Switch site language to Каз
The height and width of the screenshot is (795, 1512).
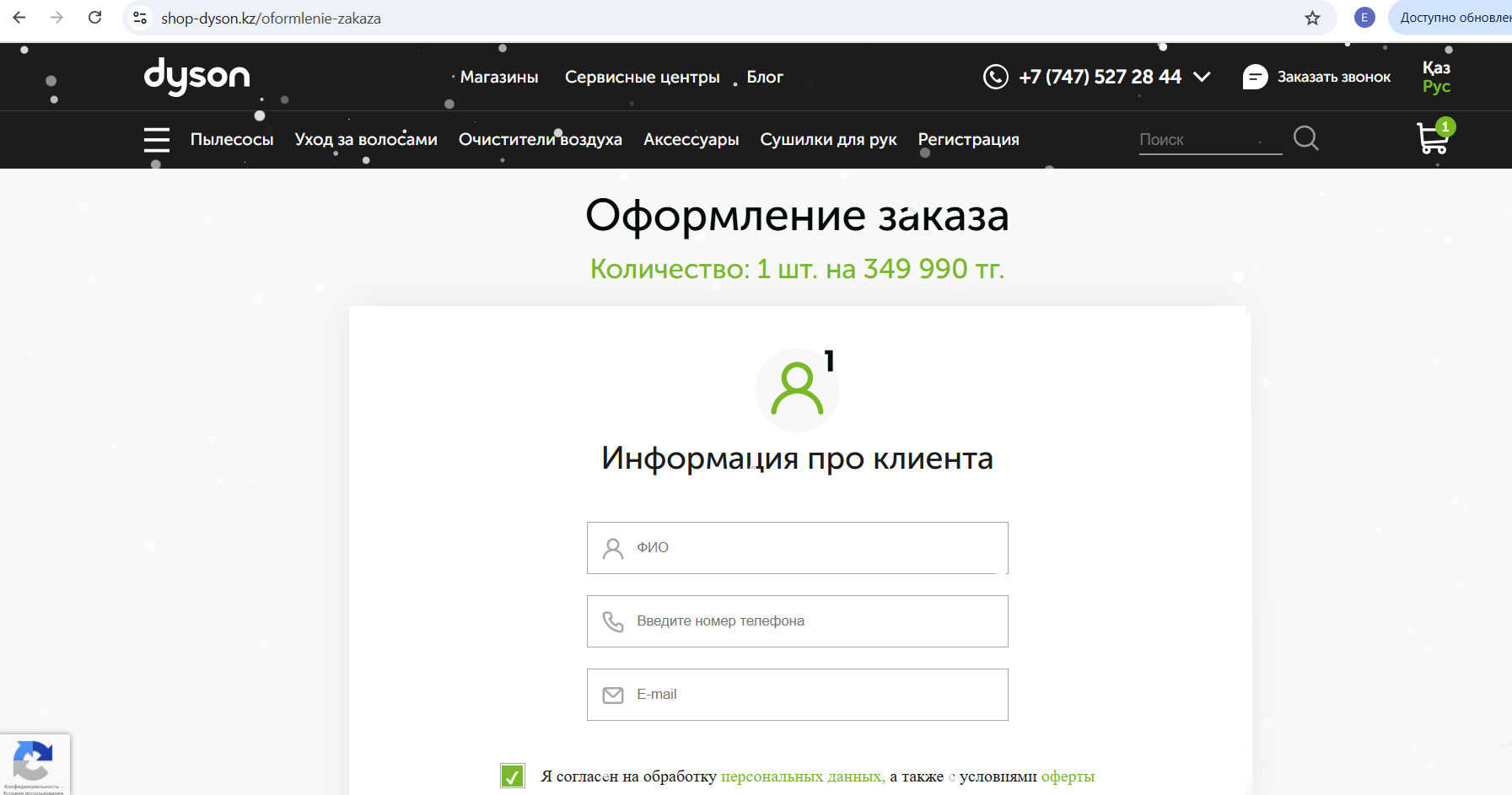click(x=1436, y=67)
